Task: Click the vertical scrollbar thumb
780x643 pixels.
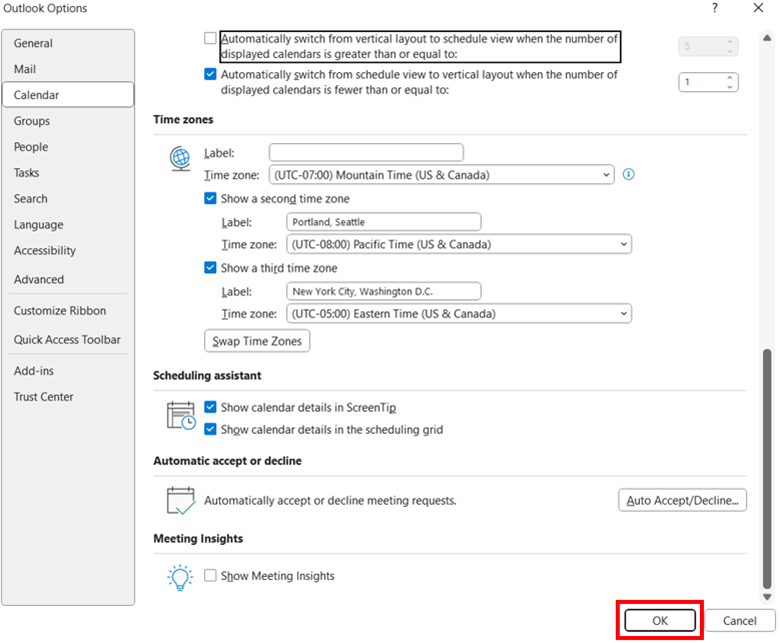Action: click(767, 469)
